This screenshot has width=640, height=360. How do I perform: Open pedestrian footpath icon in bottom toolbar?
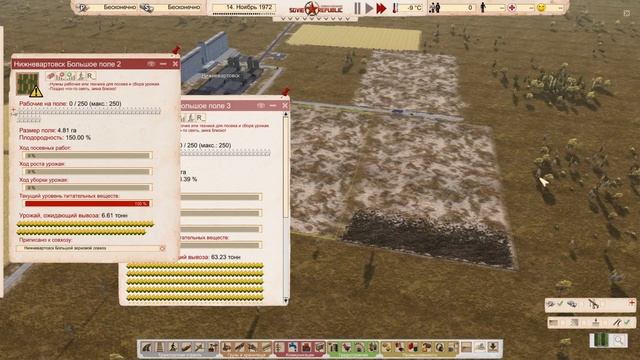coord(173,347)
